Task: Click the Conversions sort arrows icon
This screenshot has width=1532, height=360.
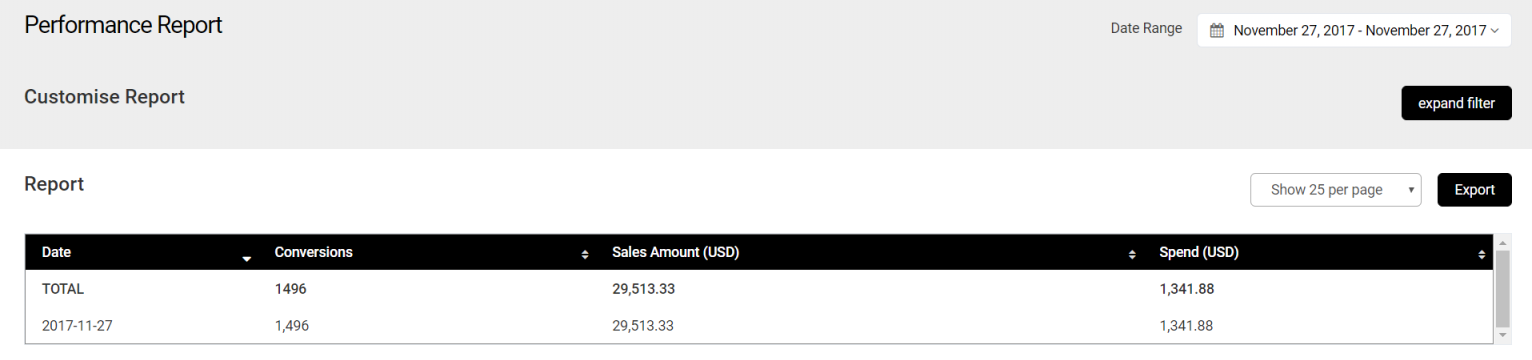Action: pos(585,256)
